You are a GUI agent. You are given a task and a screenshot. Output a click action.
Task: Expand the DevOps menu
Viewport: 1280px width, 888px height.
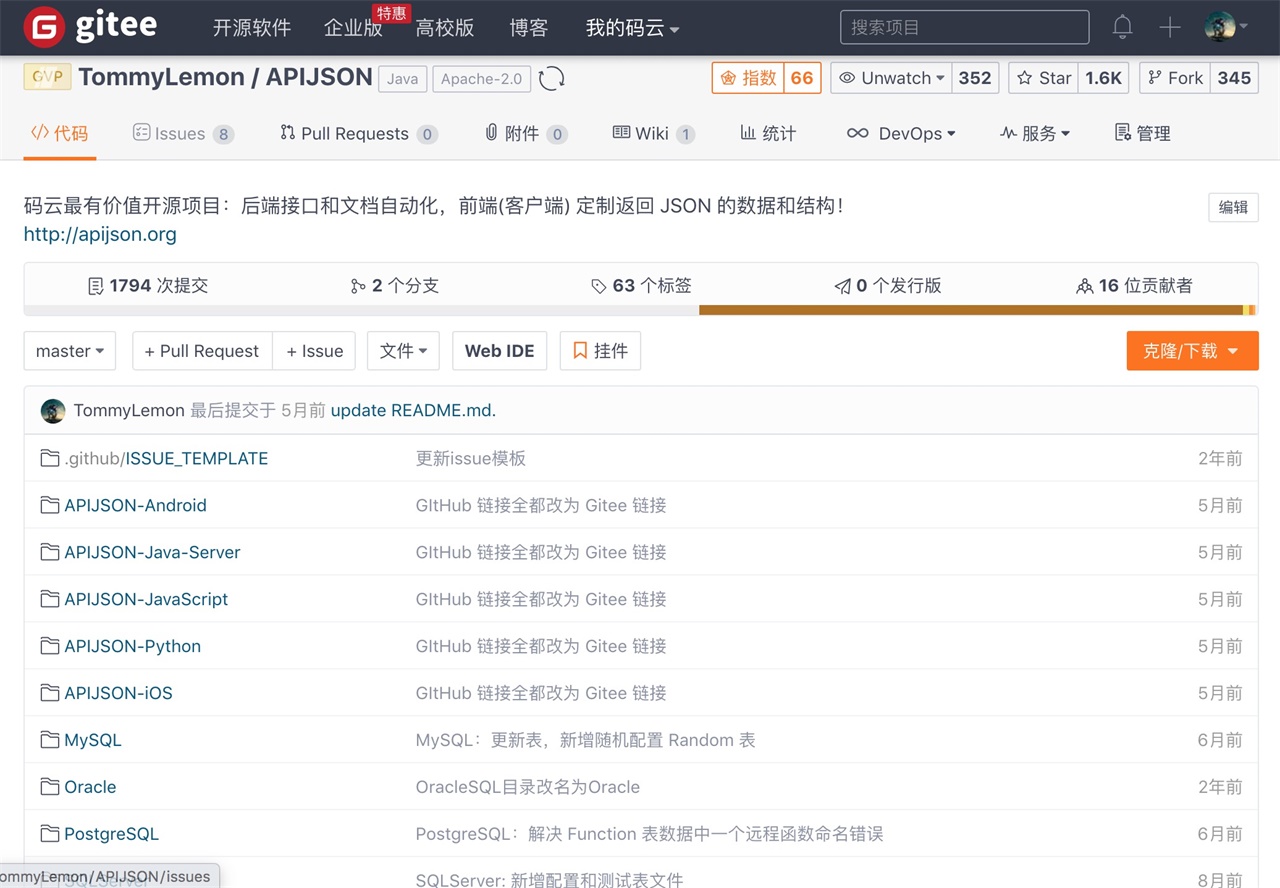900,133
